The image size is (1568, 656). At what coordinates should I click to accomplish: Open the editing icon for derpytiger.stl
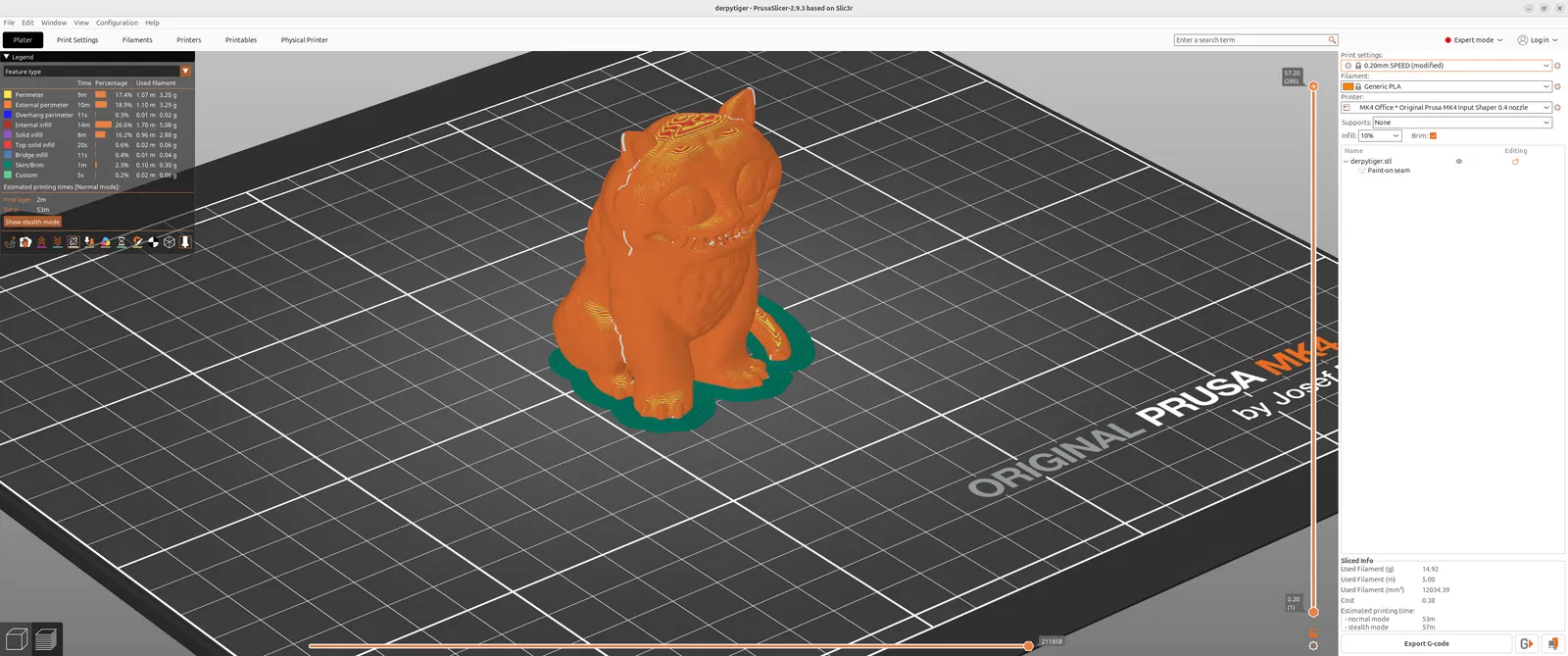pyautogui.click(x=1515, y=162)
